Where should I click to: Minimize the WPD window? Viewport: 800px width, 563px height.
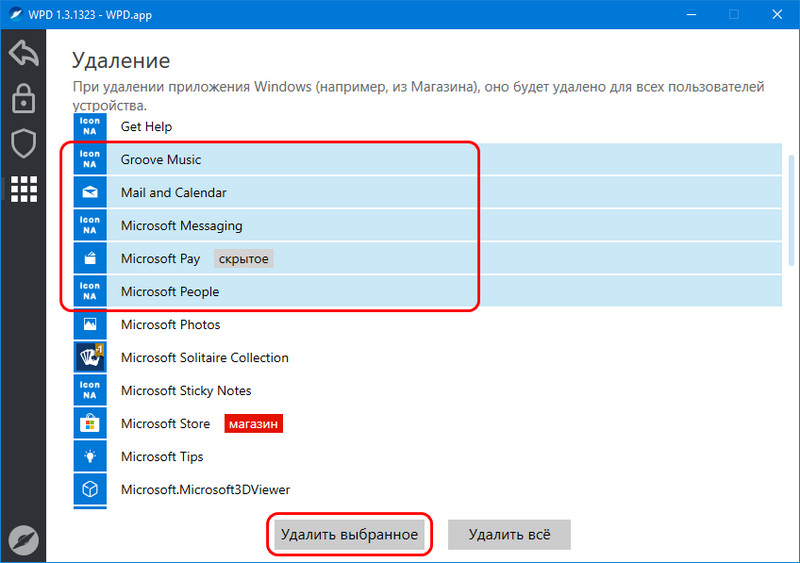coord(691,14)
